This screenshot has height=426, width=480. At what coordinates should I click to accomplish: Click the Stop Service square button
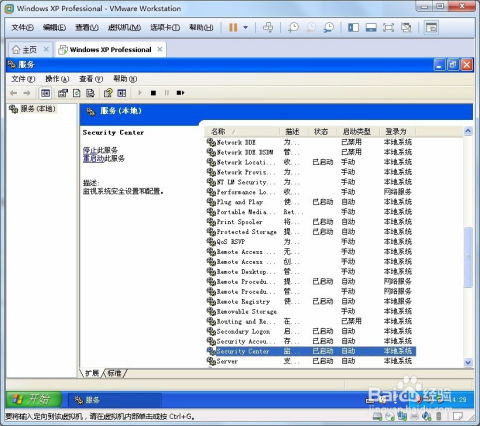(x=153, y=93)
